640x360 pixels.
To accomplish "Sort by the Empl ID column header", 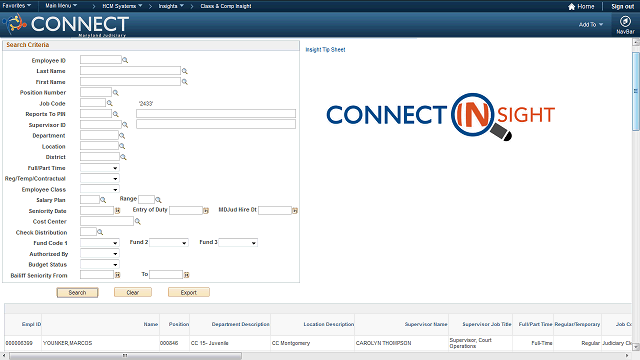I will coord(31,324).
